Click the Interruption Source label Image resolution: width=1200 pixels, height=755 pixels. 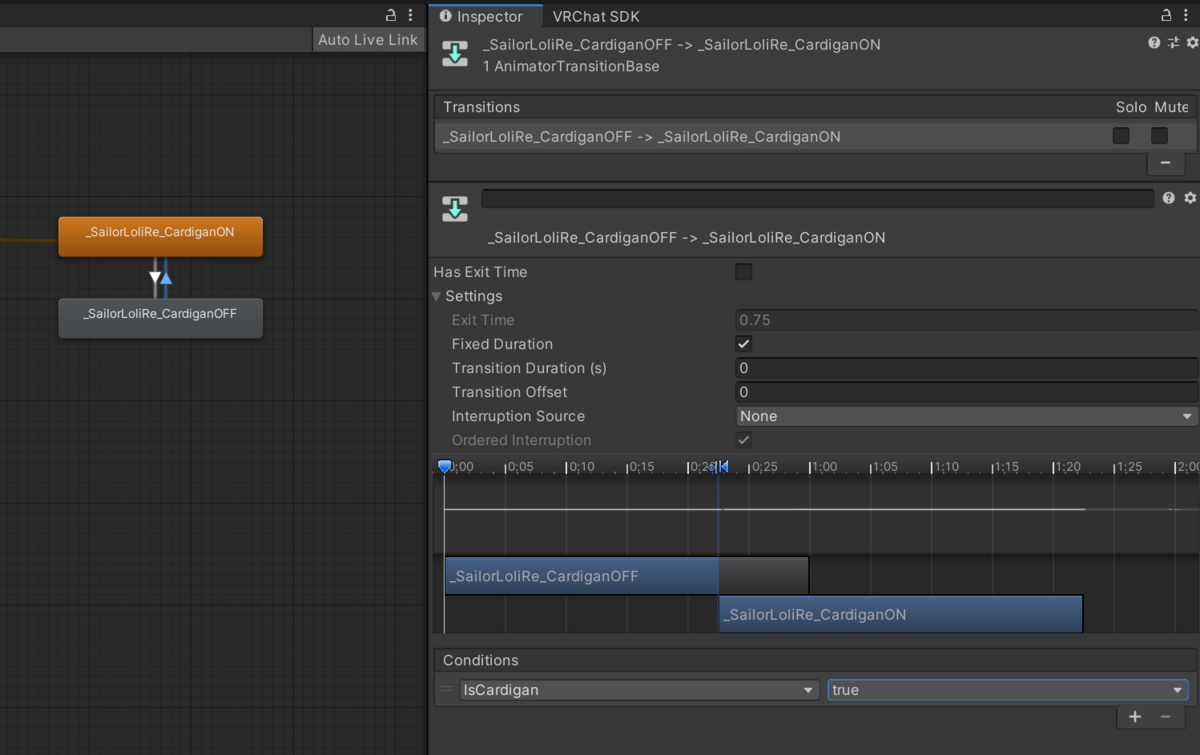tap(518, 416)
